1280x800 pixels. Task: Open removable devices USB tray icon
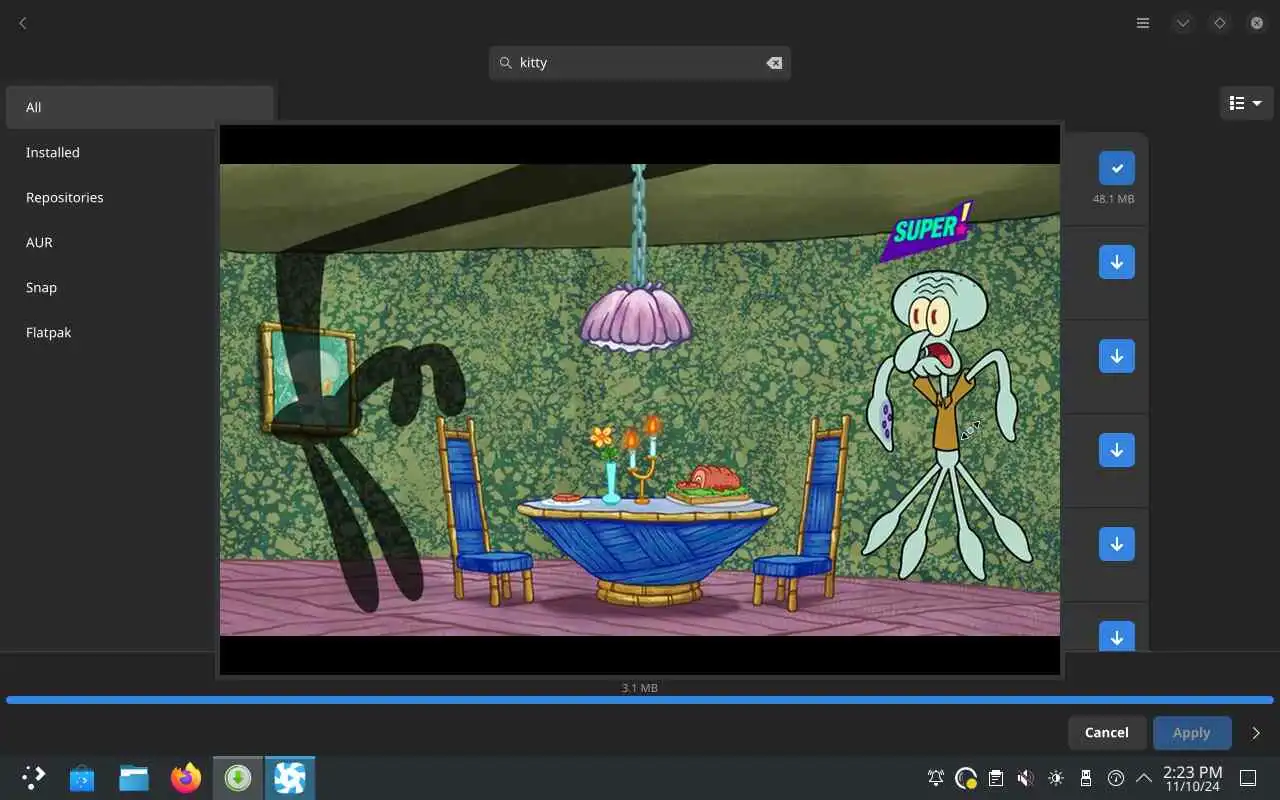pos(1086,778)
